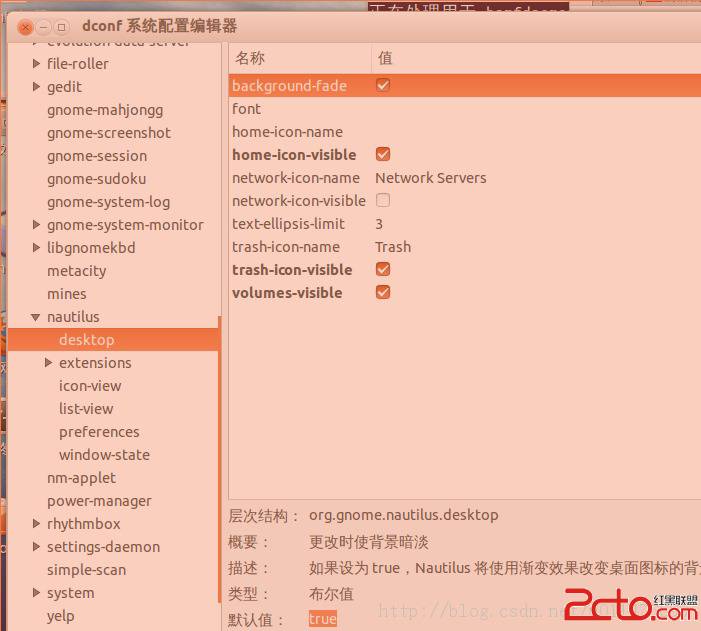
Task: Select mines in the tree
Action: (67, 294)
